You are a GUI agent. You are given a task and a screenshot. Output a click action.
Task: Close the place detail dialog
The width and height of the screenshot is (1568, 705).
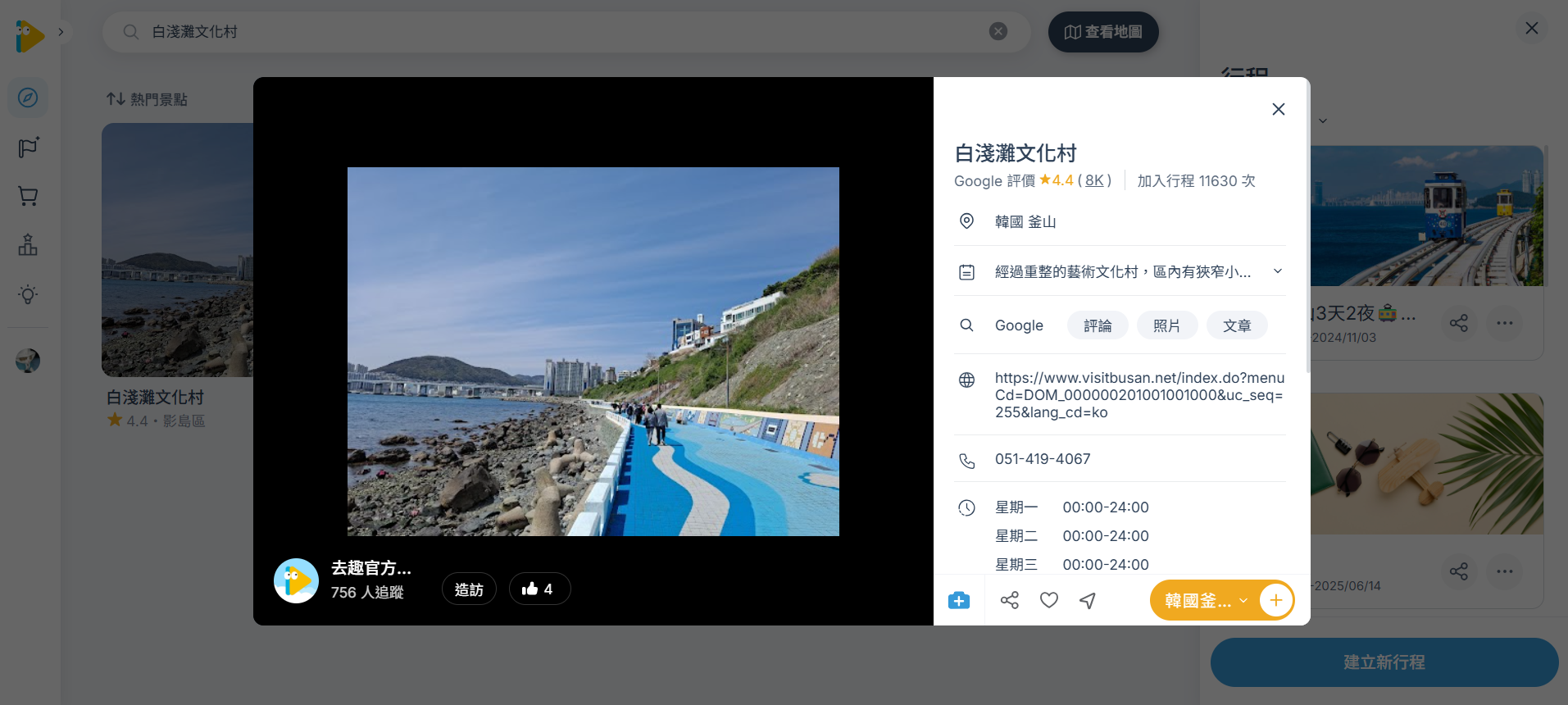[x=1278, y=110]
